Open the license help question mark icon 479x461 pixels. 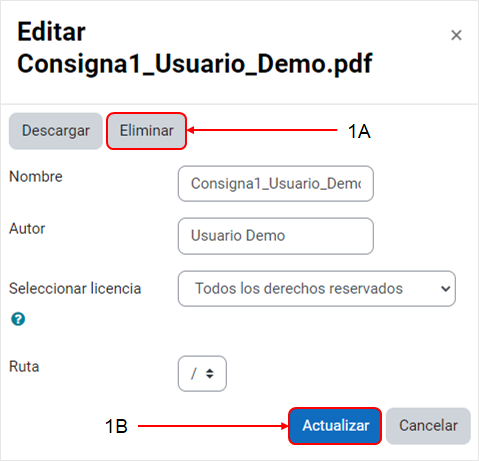coord(18,319)
